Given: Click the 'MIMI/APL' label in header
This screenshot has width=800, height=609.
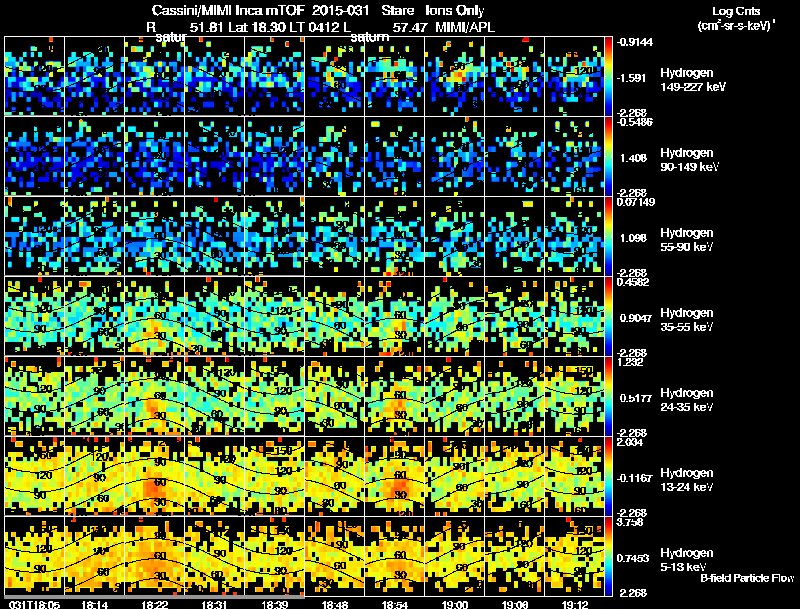Looking at the screenshot, I should pos(465,28).
